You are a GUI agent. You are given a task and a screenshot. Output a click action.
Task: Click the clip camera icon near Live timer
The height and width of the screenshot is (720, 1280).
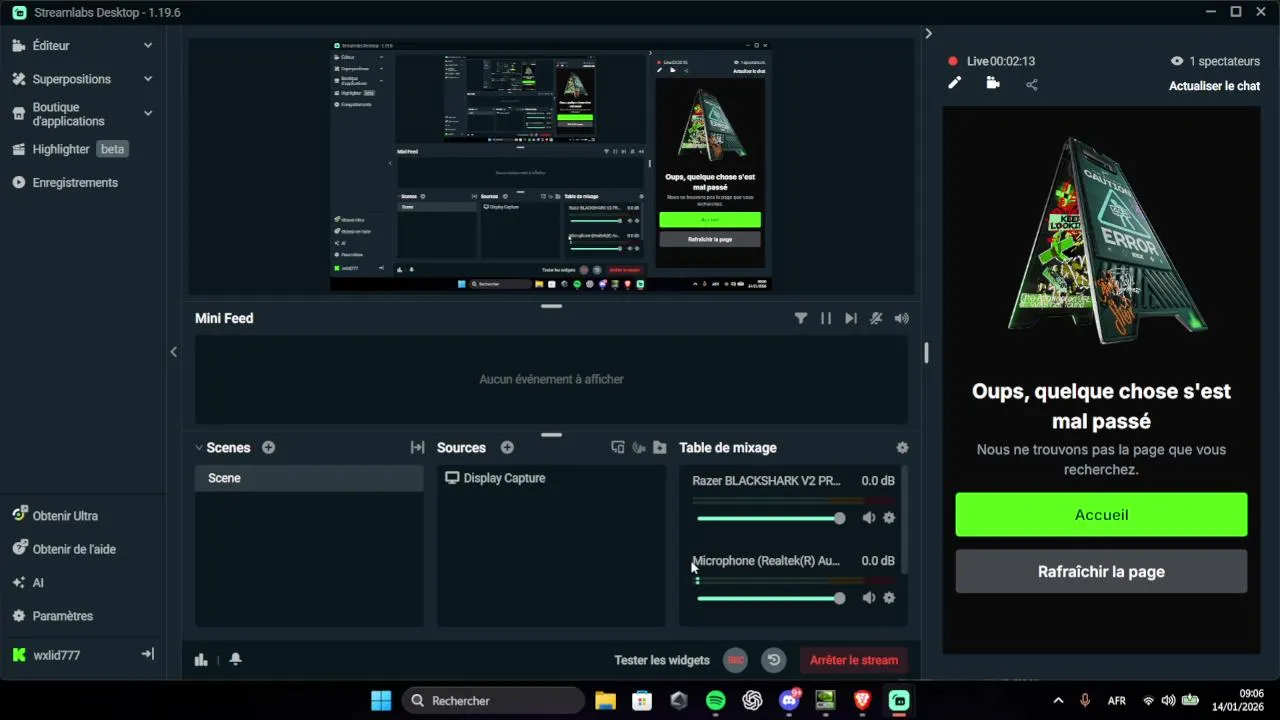coord(992,83)
